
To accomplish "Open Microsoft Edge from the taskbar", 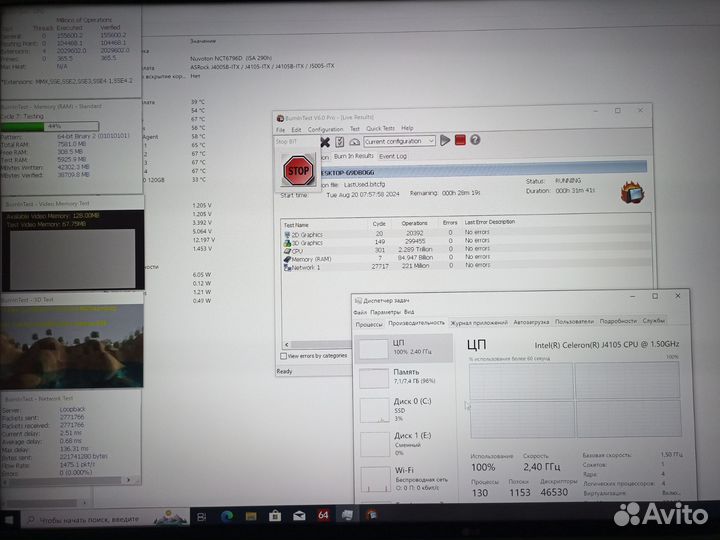I will [x=227, y=516].
